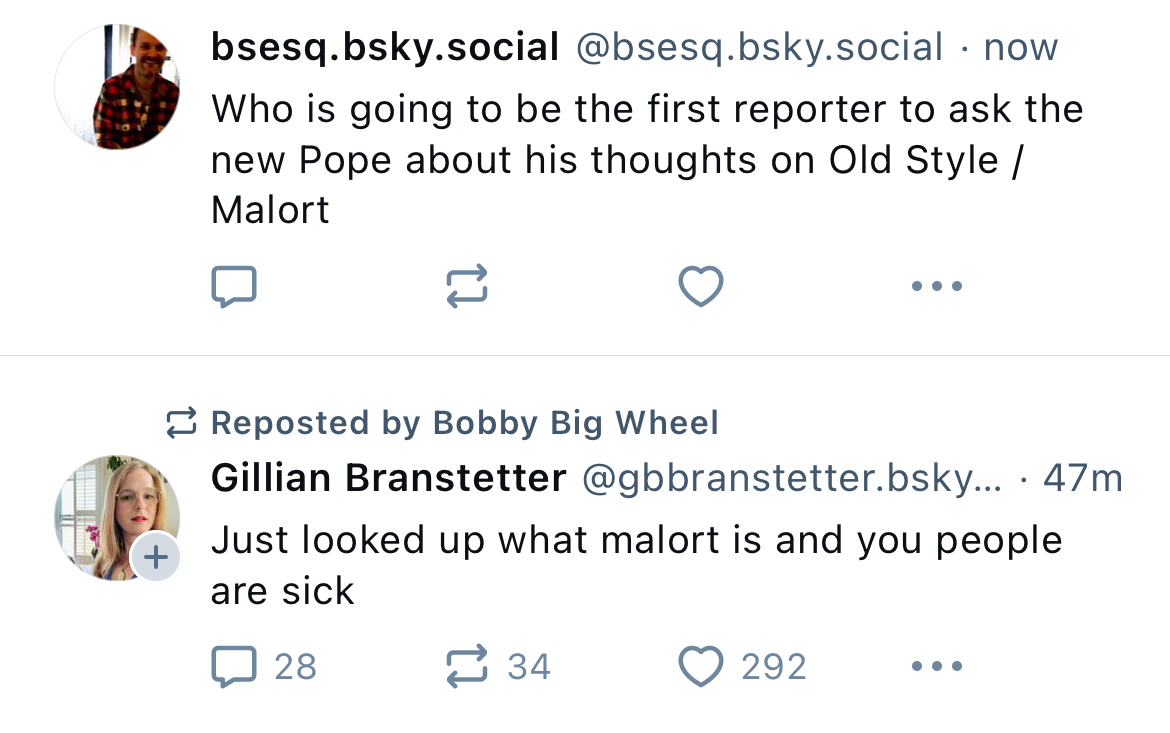Reply to bsesq's post about the Pope
The width and height of the screenshot is (1170, 733).
tap(234, 287)
